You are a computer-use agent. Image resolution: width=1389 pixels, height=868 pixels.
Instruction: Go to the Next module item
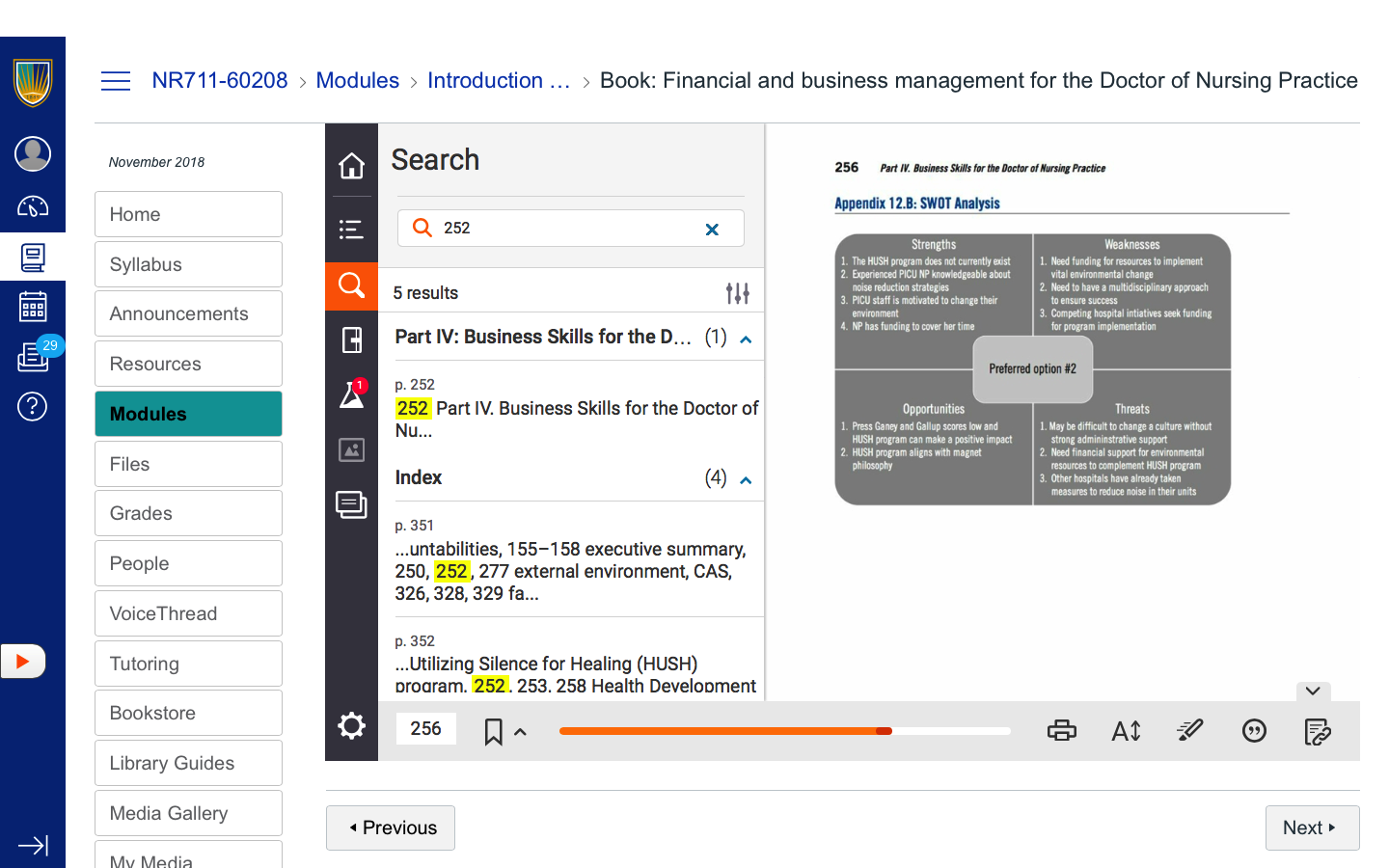tap(1311, 827)
